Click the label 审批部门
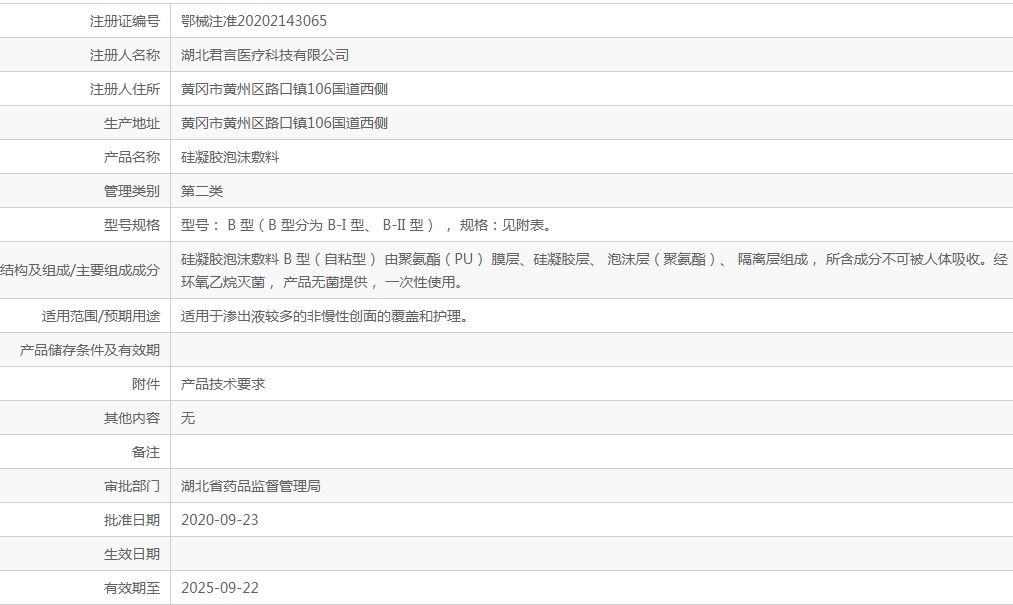Image resolution: width=1013 pixels, height=605 pixels. click(x=132, y=486)
